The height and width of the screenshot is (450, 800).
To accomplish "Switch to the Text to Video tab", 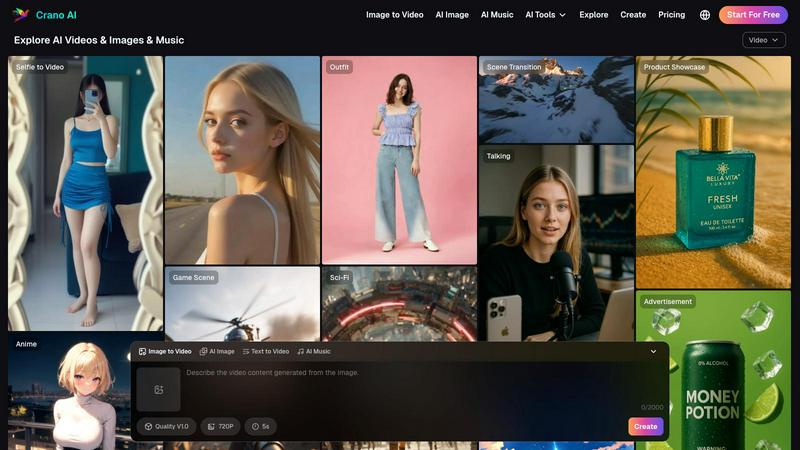I will click(x=265, y=352).
